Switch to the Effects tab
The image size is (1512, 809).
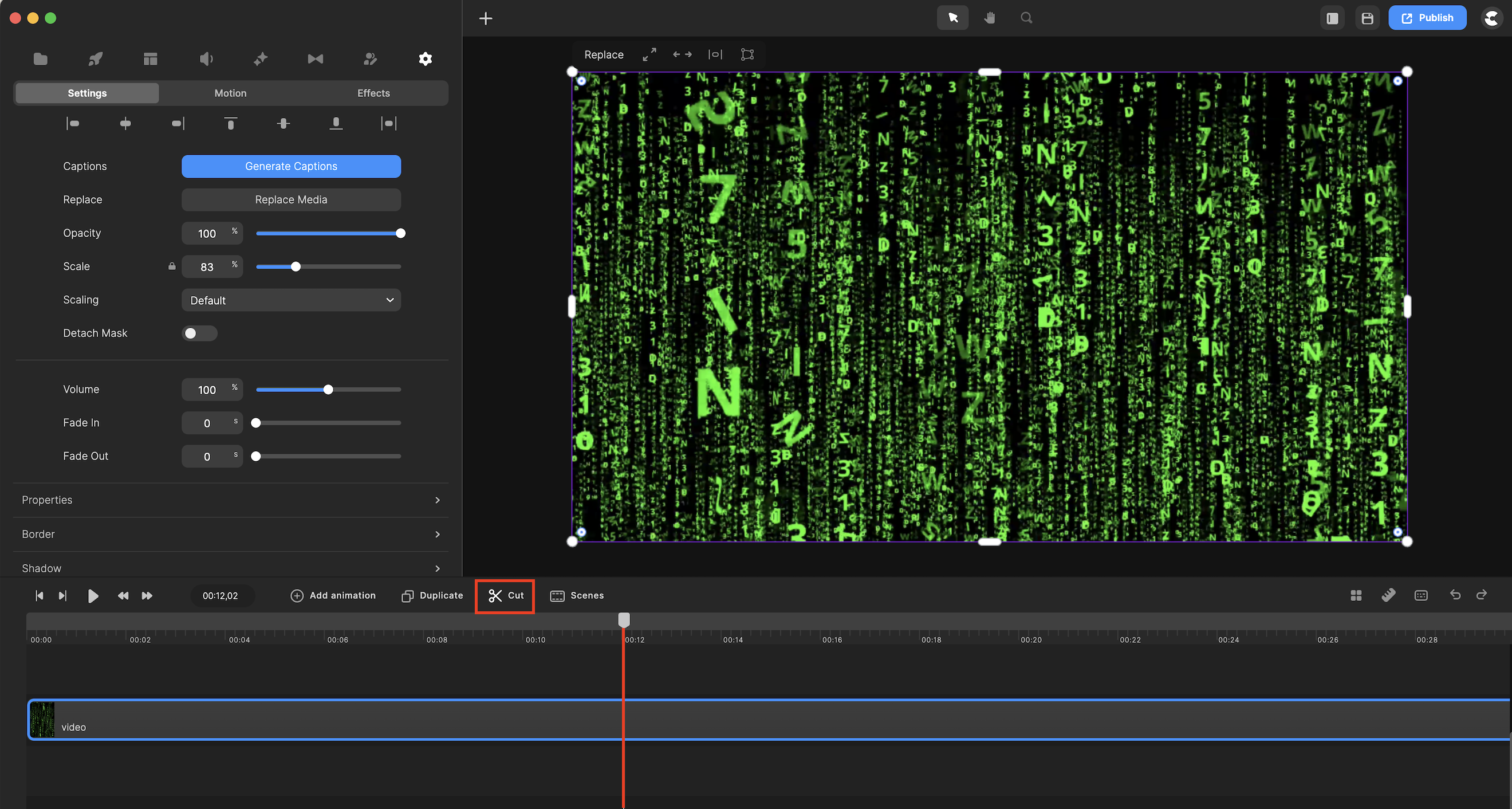point(374,93)
